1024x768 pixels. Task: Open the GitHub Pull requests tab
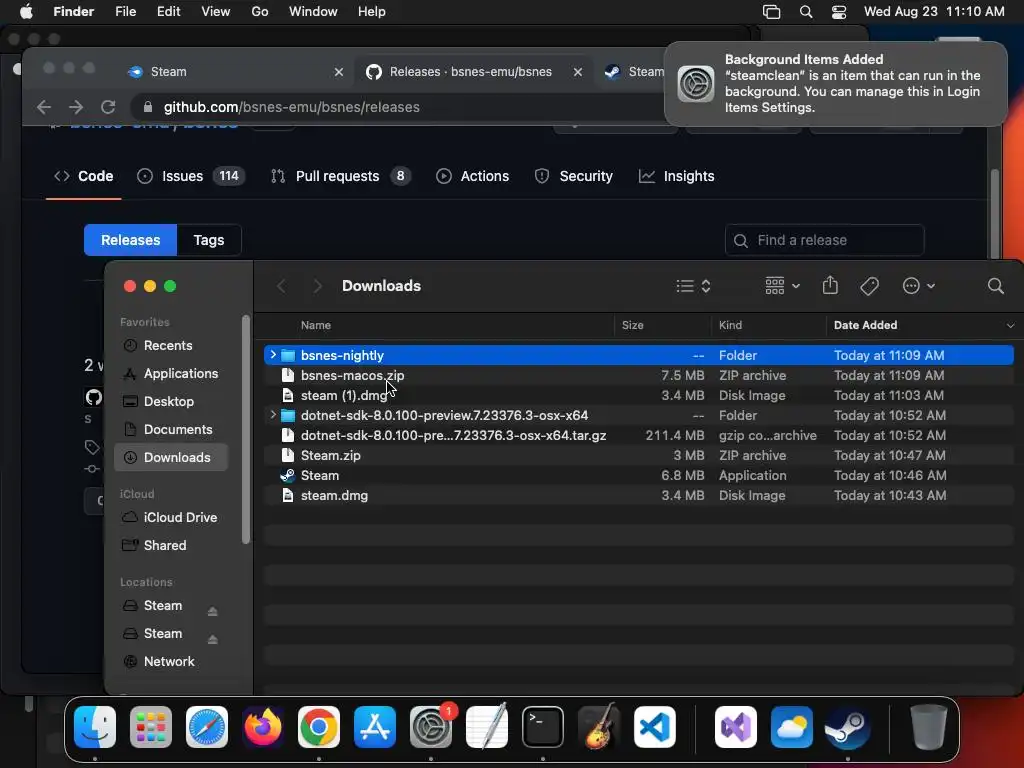coord(340,176)
